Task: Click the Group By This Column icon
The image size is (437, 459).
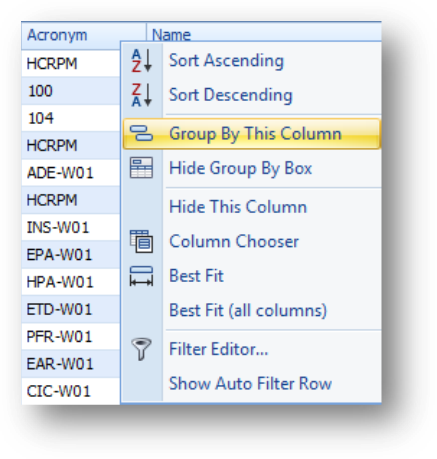Action: [141, 133]
